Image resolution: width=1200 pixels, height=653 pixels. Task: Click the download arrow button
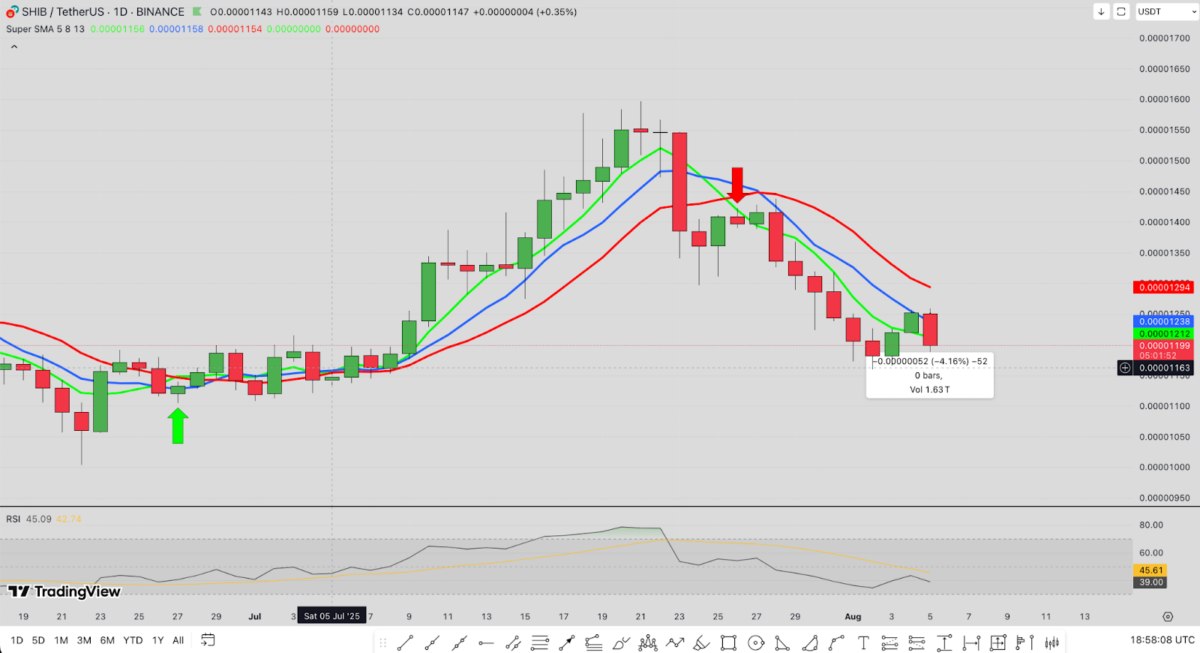(x=1101, y=12)
